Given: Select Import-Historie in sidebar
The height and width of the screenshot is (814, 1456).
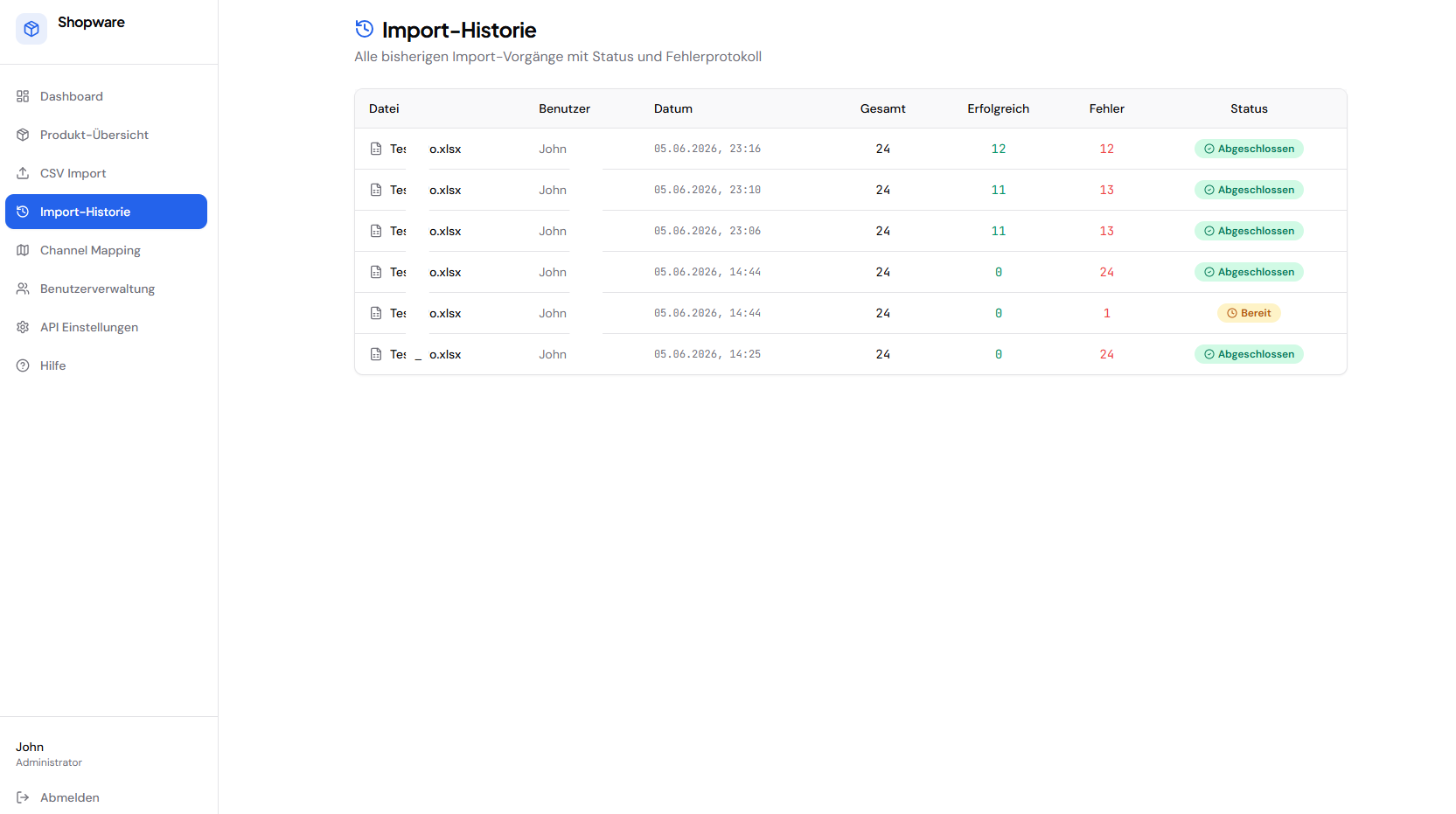Looking at the screenshot, I should click(x=106, y=212).
